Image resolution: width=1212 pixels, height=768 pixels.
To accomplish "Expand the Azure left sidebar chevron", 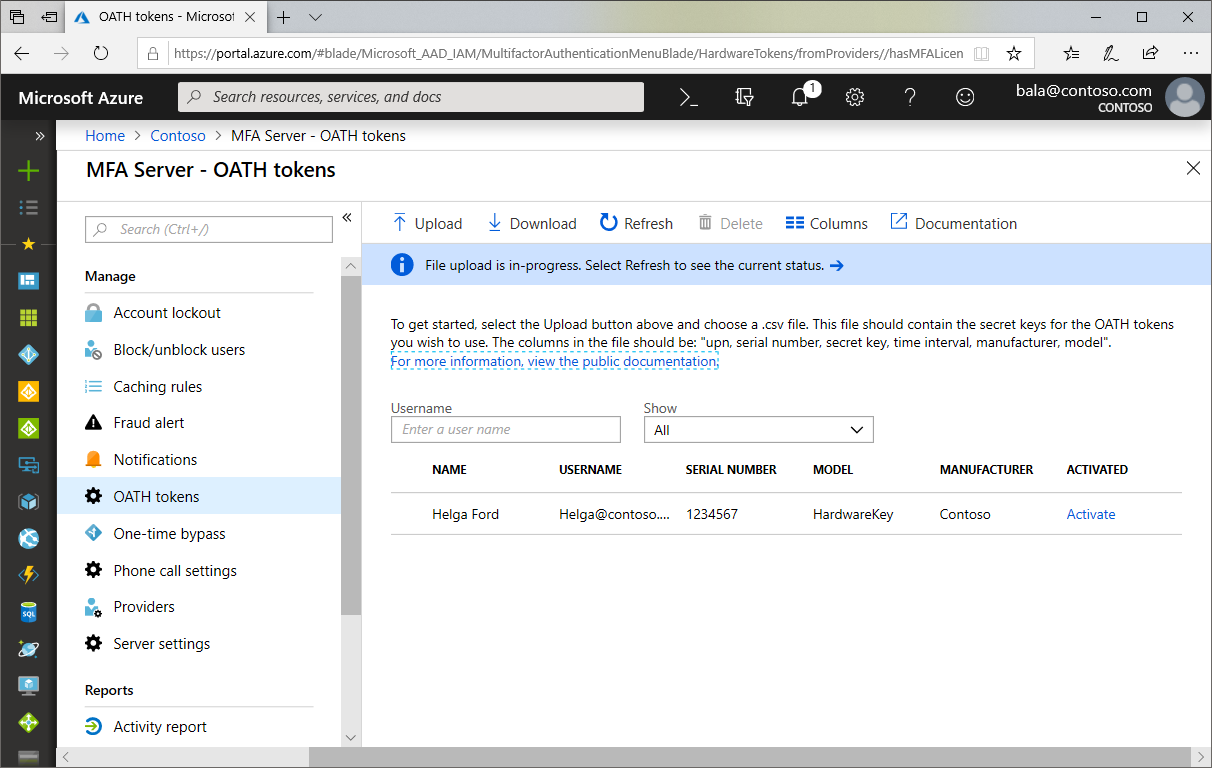I will click(40, 136).
